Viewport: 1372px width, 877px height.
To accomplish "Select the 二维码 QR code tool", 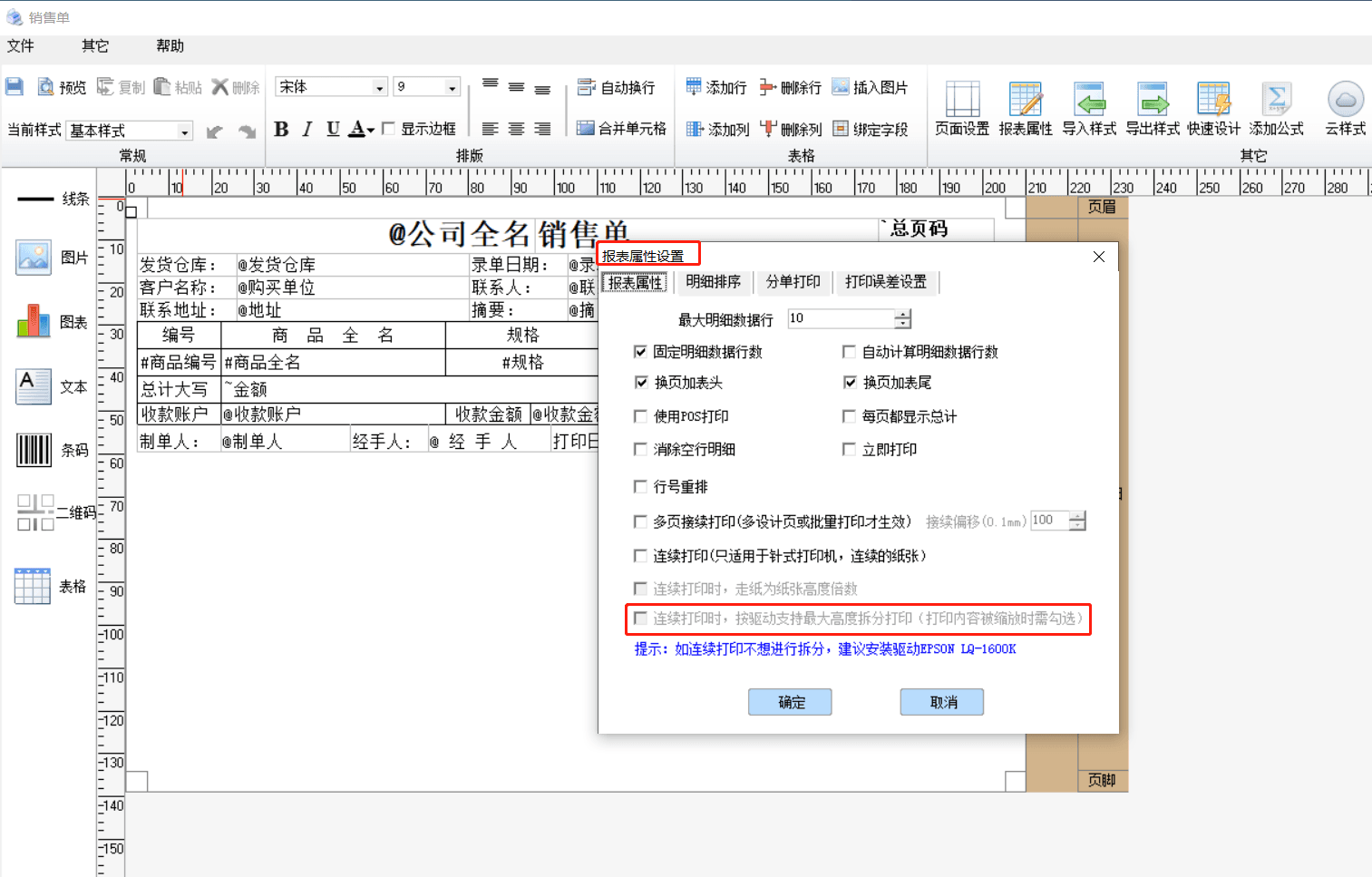I will [56, 512].
